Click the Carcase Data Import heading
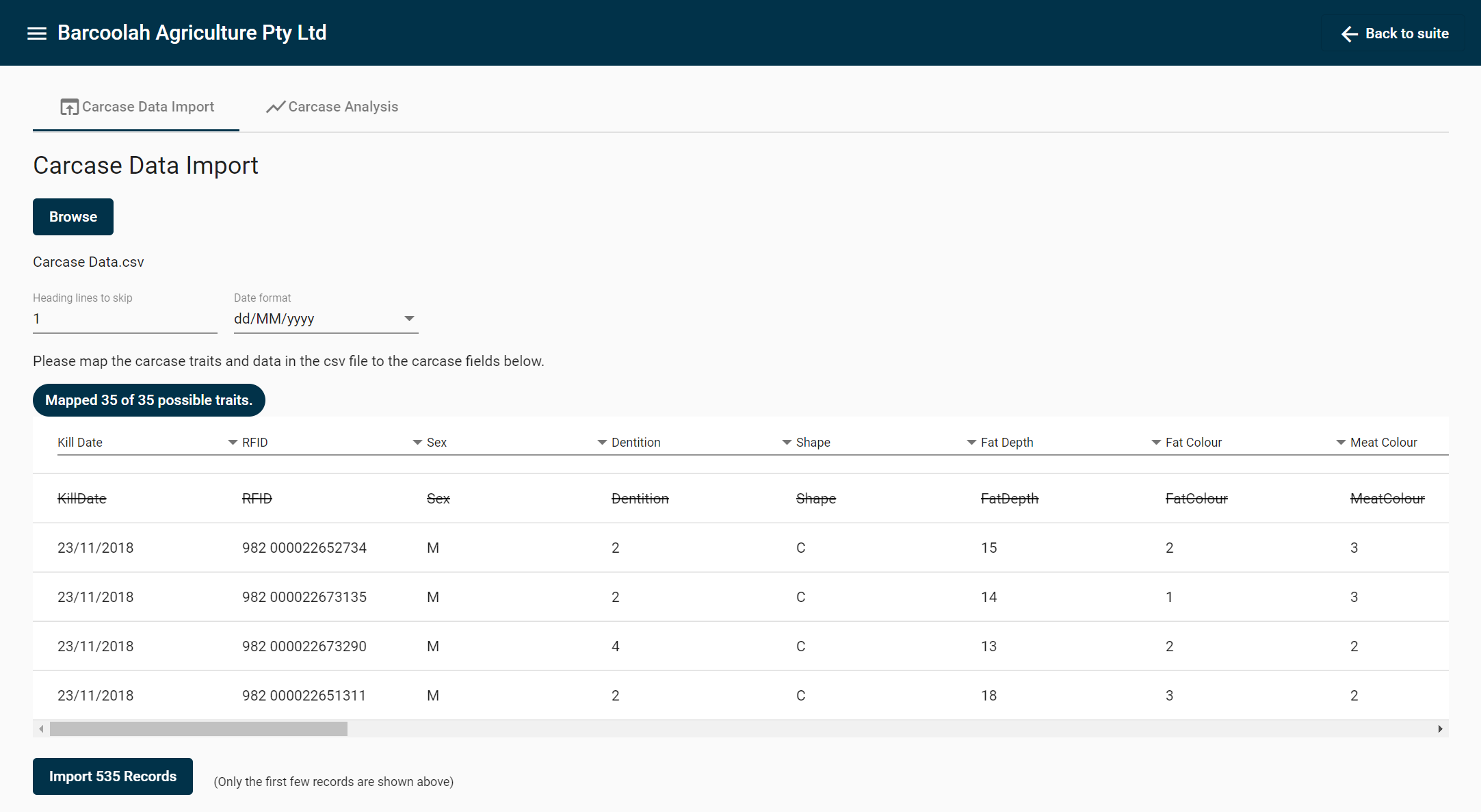This screenshot has height=812, width=1481. pyautogui.click(x=146, y=166)
